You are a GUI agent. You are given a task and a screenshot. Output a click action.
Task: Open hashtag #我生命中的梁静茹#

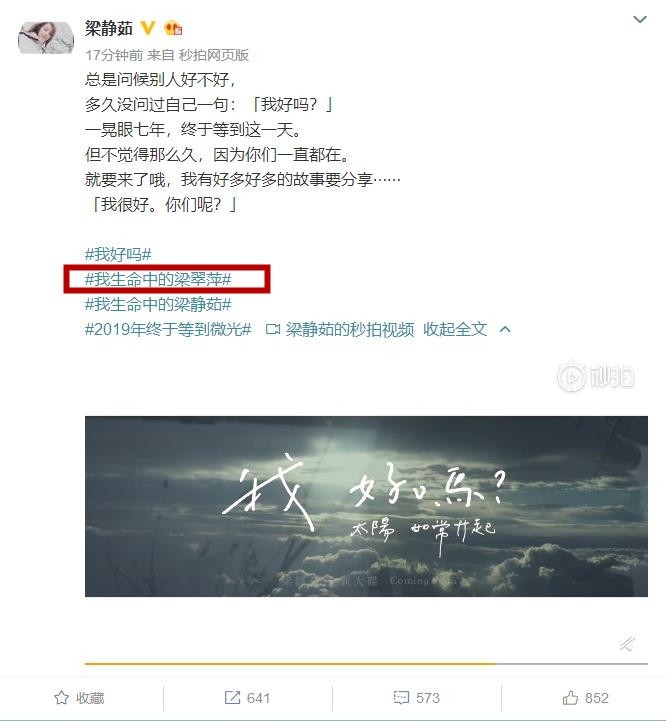point(158,304)
